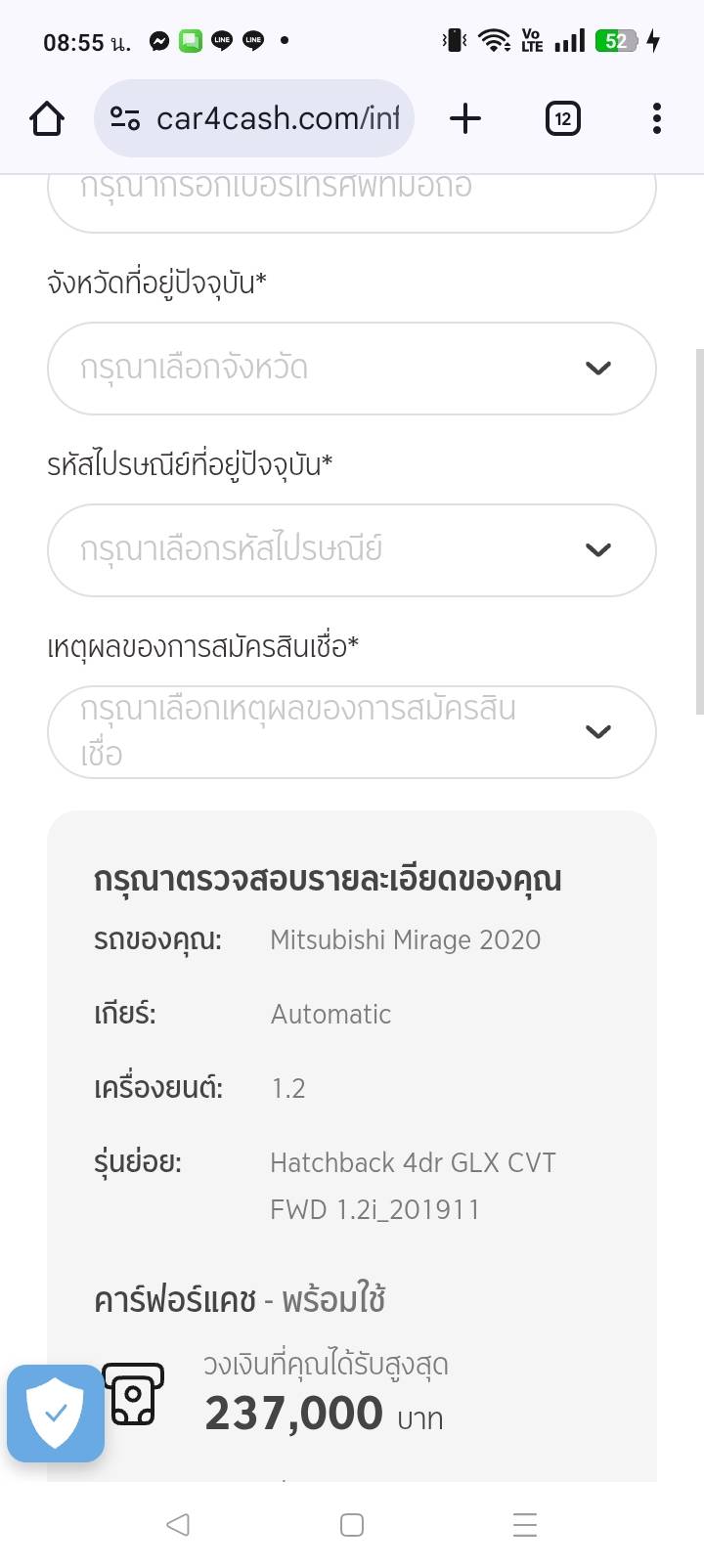This screenshot has height=1568, width=704.
Task: Open a new tab with plus icon
Action: [465, 119]
